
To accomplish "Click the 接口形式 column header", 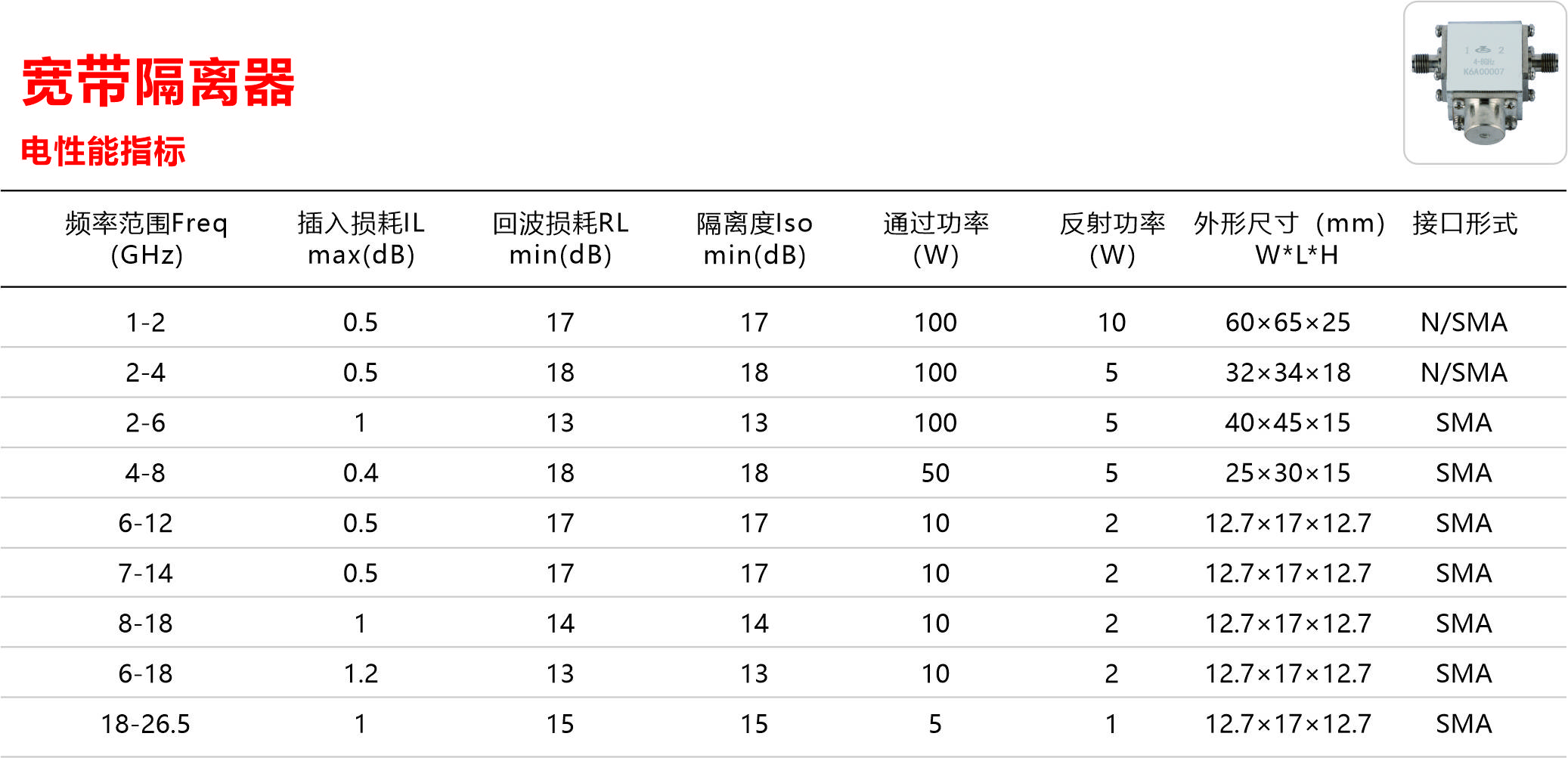I will 1464,224.
